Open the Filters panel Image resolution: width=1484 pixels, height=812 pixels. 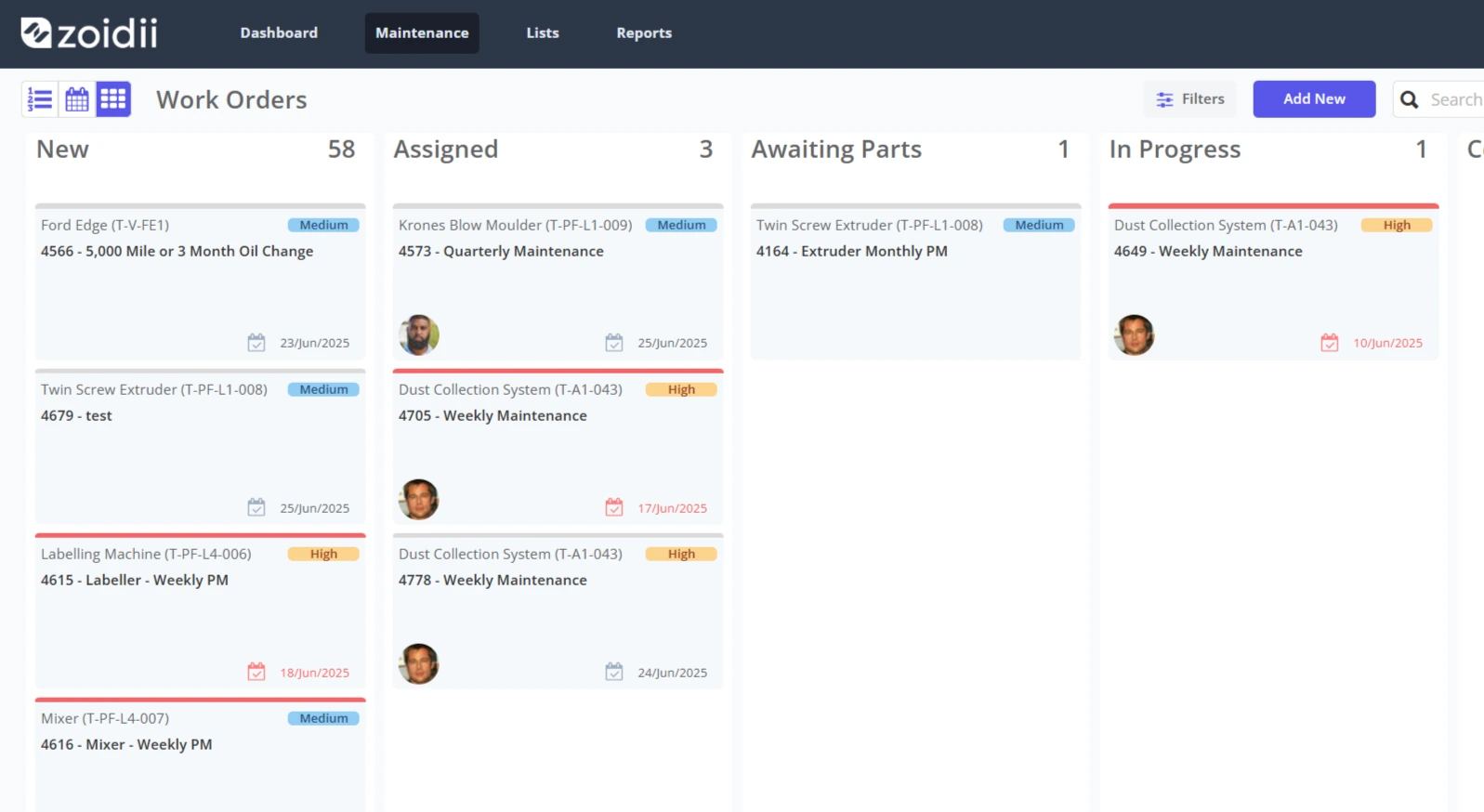pyautogui.click(x=1190, y=99)
